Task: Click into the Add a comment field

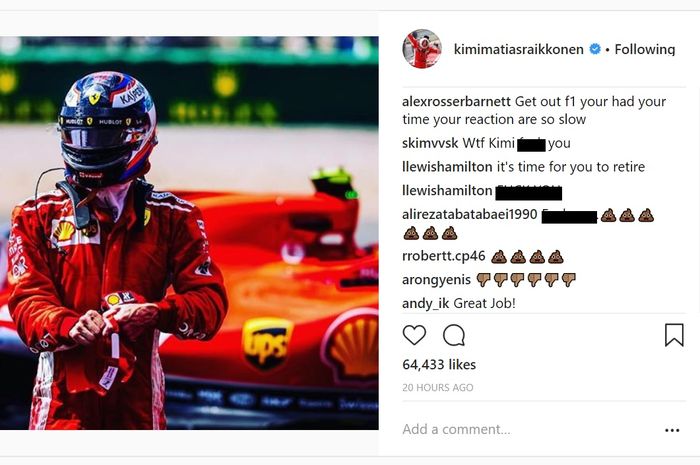Action: click(531, 429)
